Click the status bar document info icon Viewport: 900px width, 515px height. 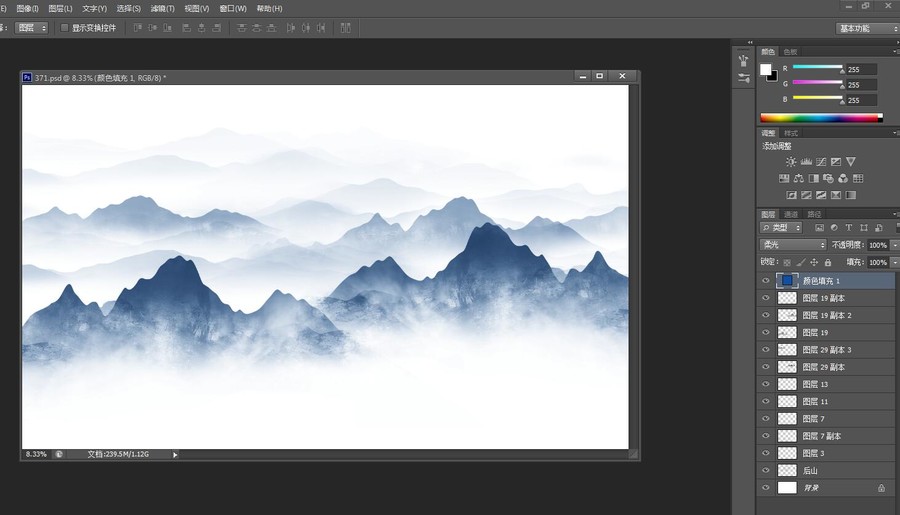tap(59, 454)
